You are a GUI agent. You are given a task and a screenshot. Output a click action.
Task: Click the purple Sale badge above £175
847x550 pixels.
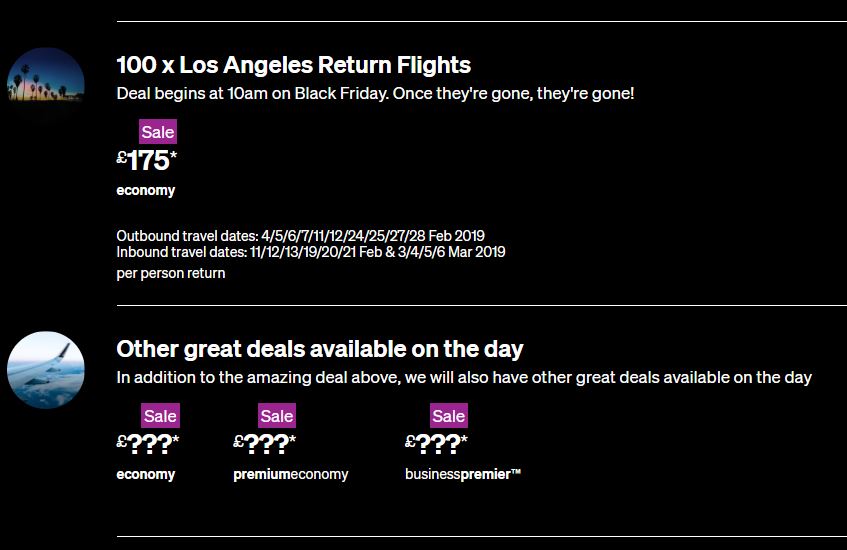pos(158,132)
